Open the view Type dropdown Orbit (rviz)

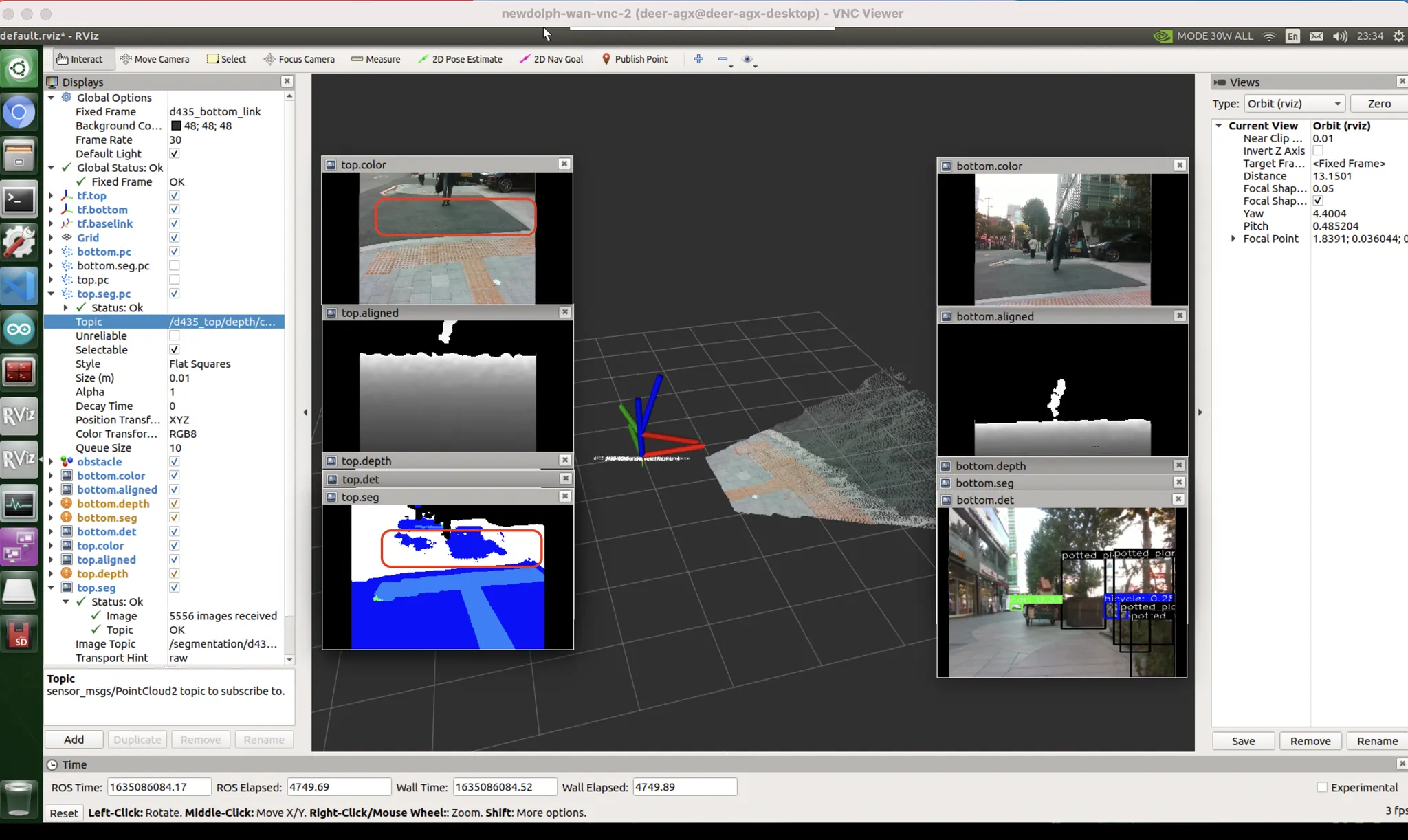[1294, 104]
